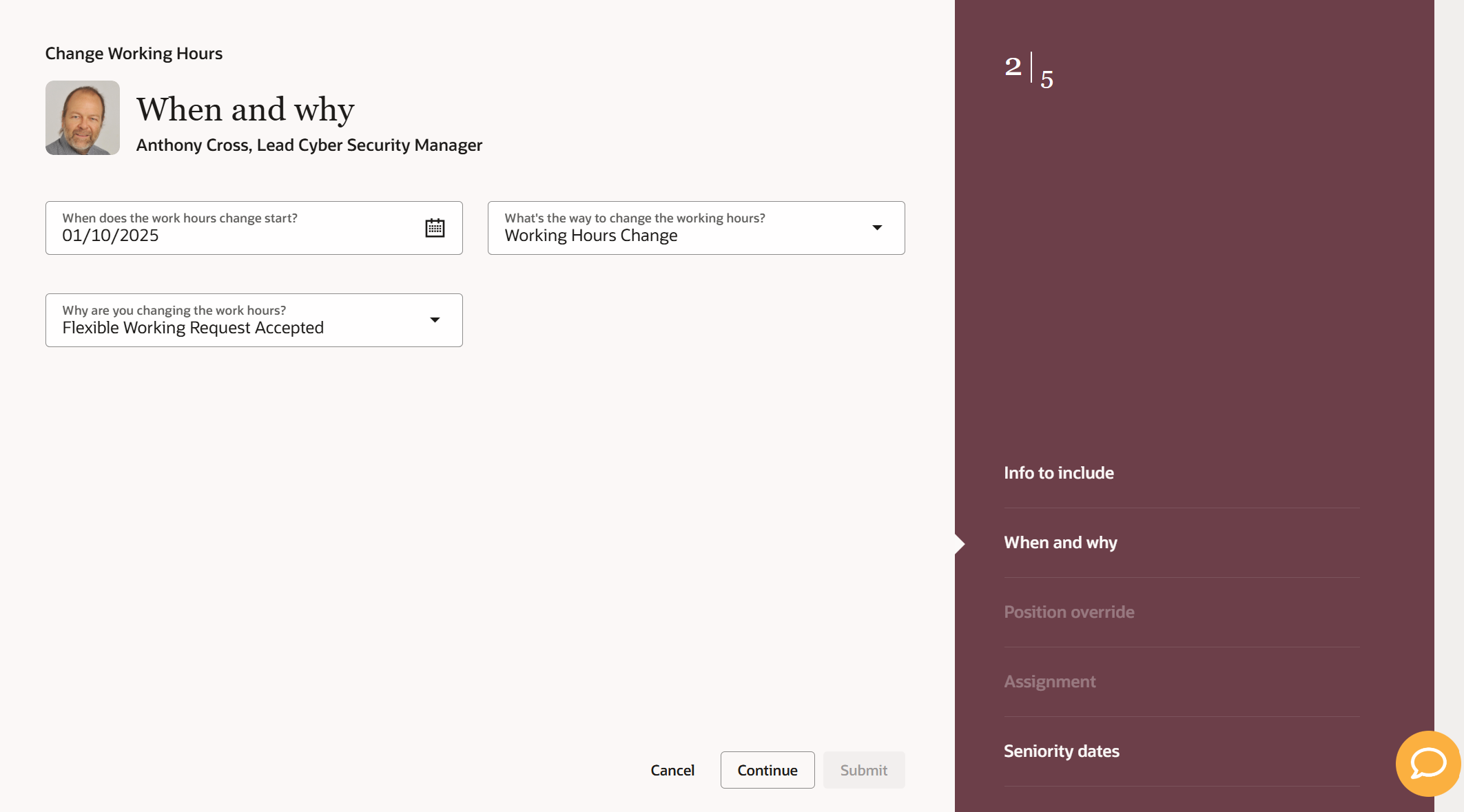Select the When and why step
1464x812 pixels.
pyautogui.click(x=1060, y=543)
